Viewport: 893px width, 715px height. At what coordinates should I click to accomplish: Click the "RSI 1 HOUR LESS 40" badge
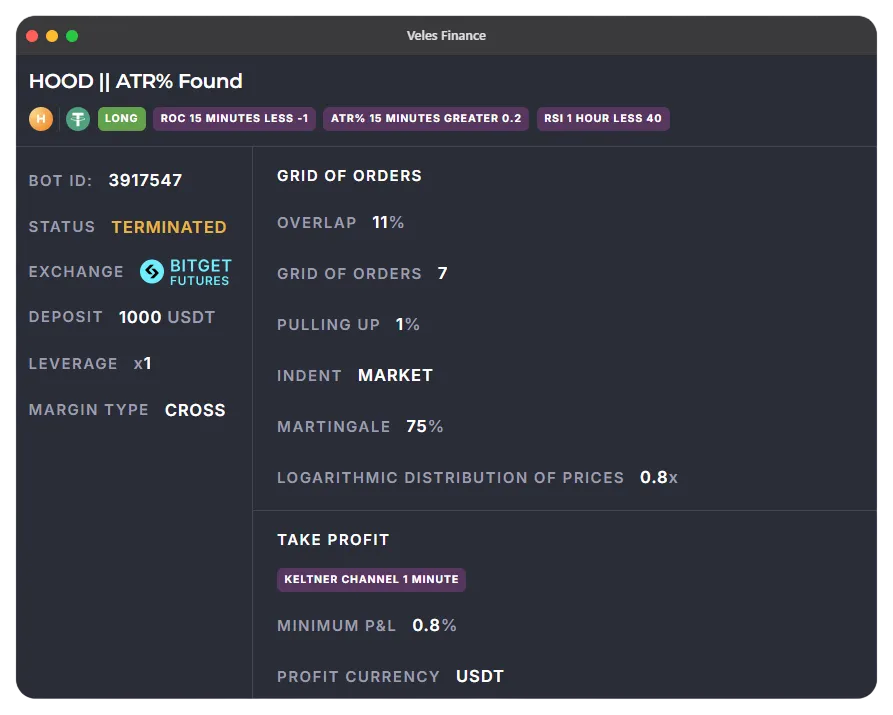tap(603, 118)
